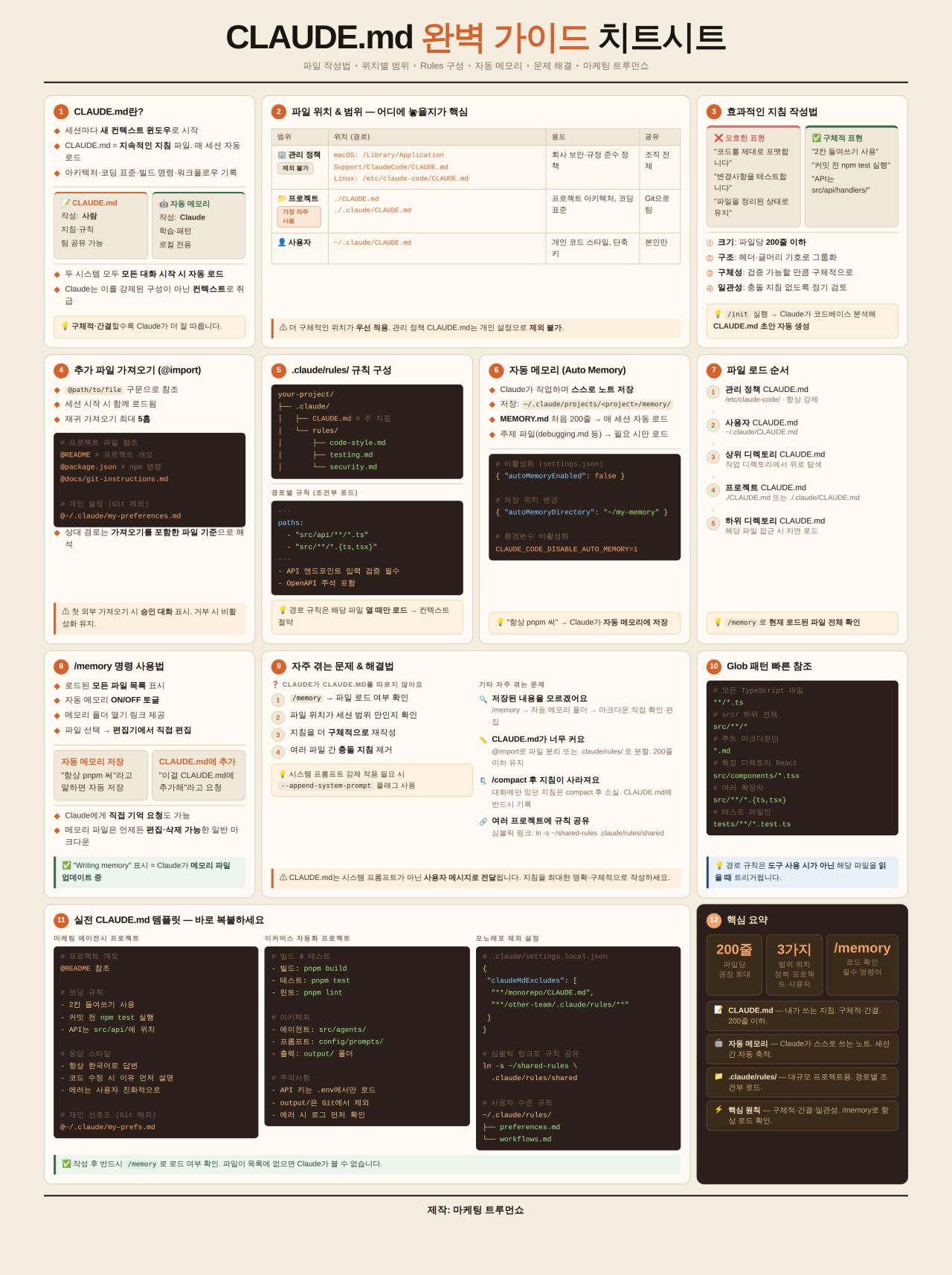Image resolution: width=952 pixels, height=1275 pixels.
Task: Click the person icon beside 사용자 table row
Action: (x=282, y=243)
